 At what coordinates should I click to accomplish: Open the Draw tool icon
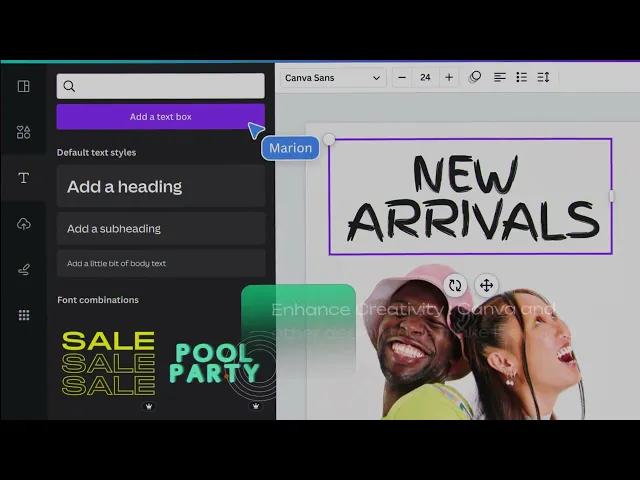[x=24, y=269]
